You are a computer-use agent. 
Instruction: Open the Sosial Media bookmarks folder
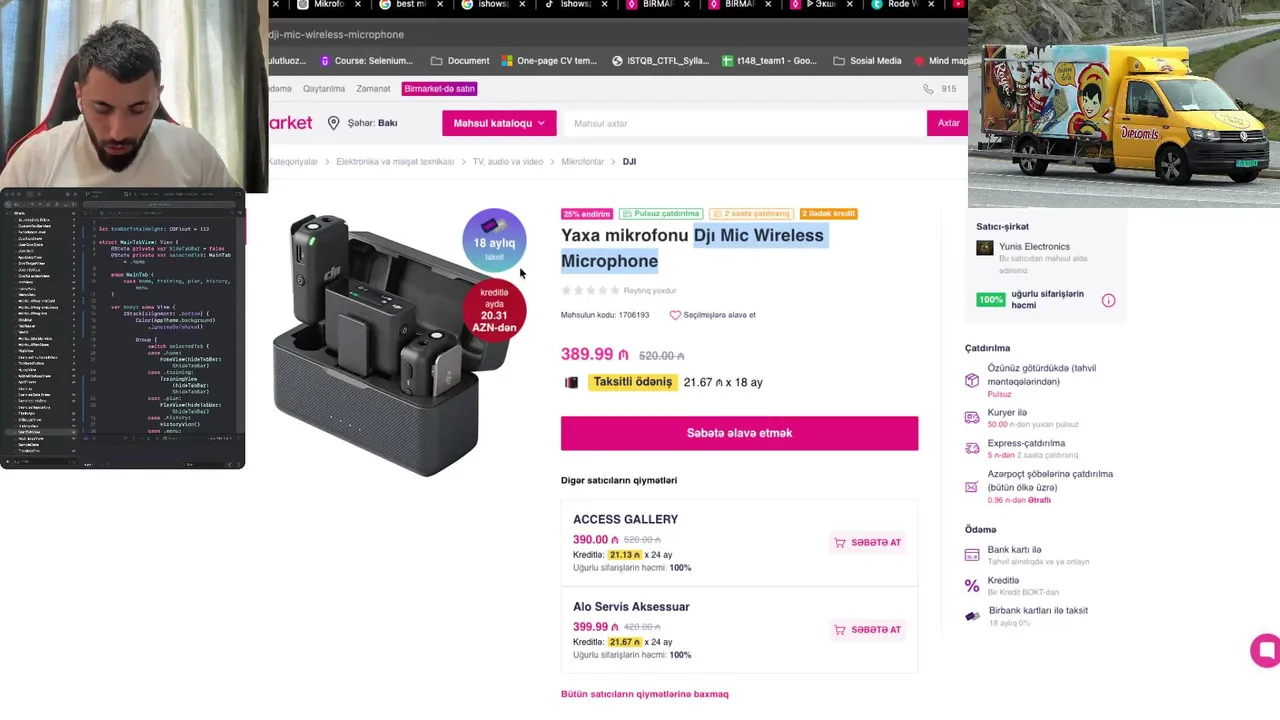click(x=867, y=61)
